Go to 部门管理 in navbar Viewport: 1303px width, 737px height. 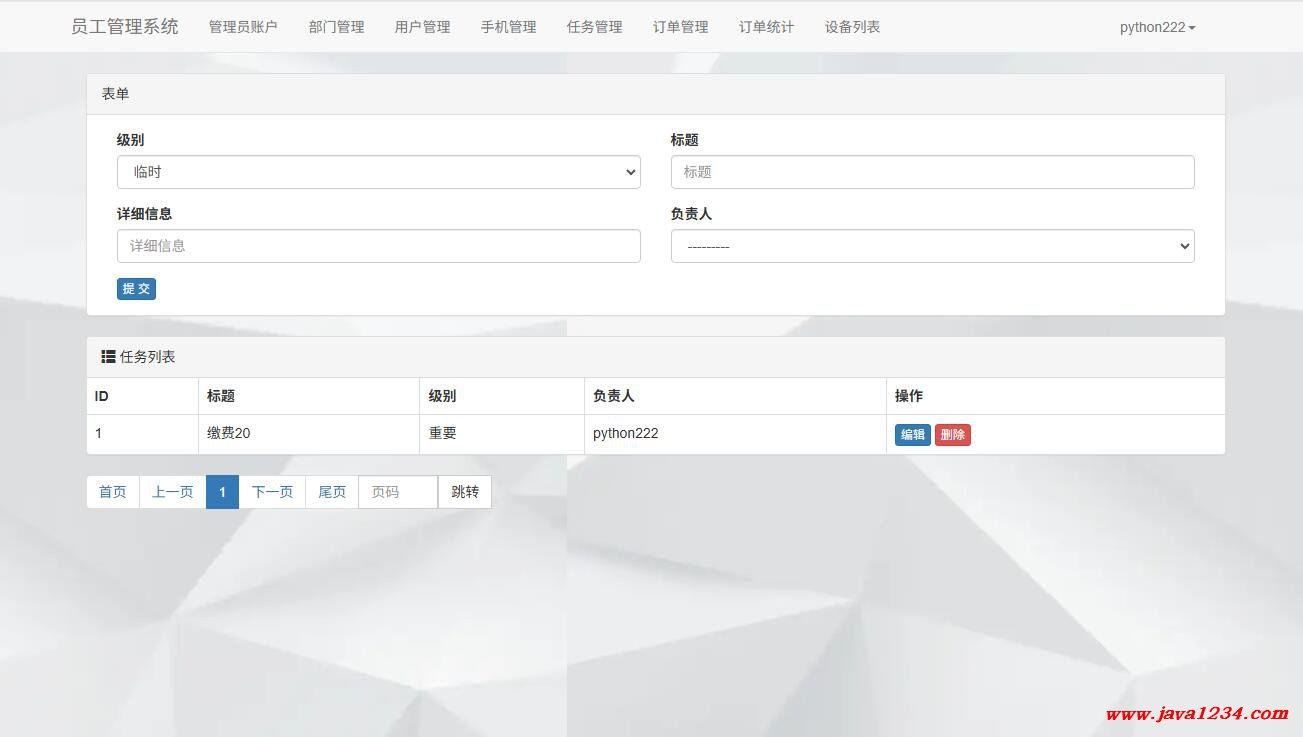[x=336, y=27]
